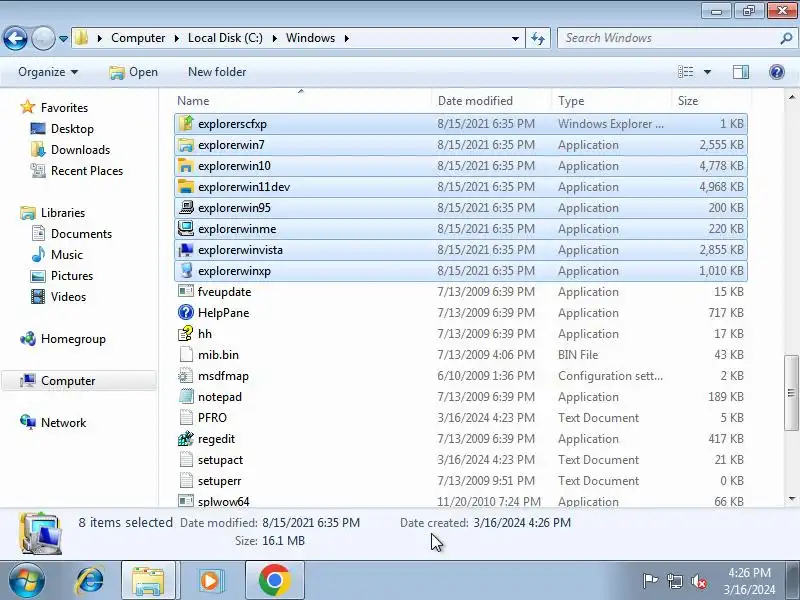Open the dropdown arrow after Windows in breadcrumb

(x=346, y=38)
